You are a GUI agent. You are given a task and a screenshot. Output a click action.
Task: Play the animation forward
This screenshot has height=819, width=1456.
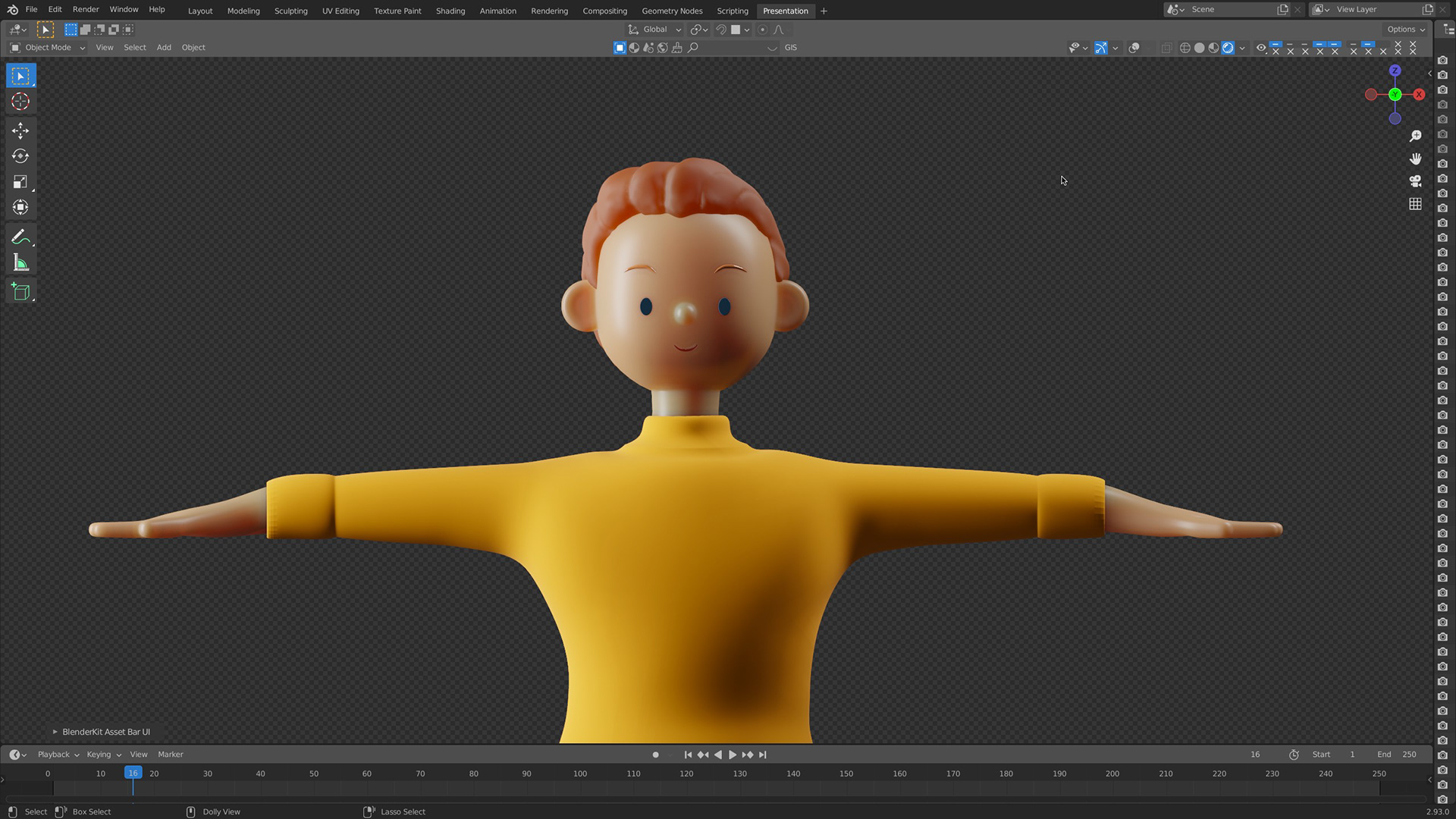click(x=733, y=755)
